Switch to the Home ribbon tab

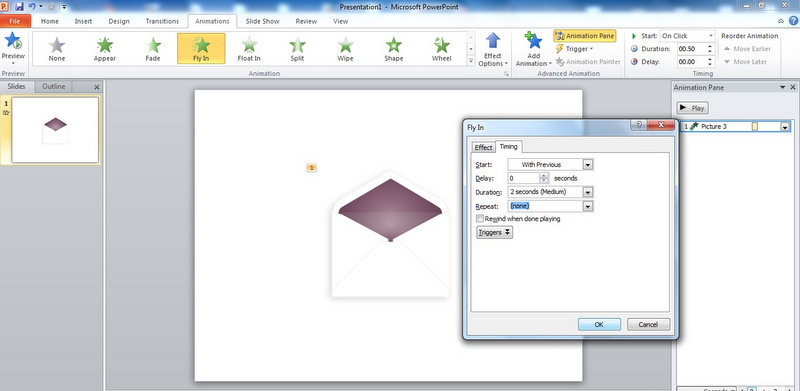click(x=49, y=21)
